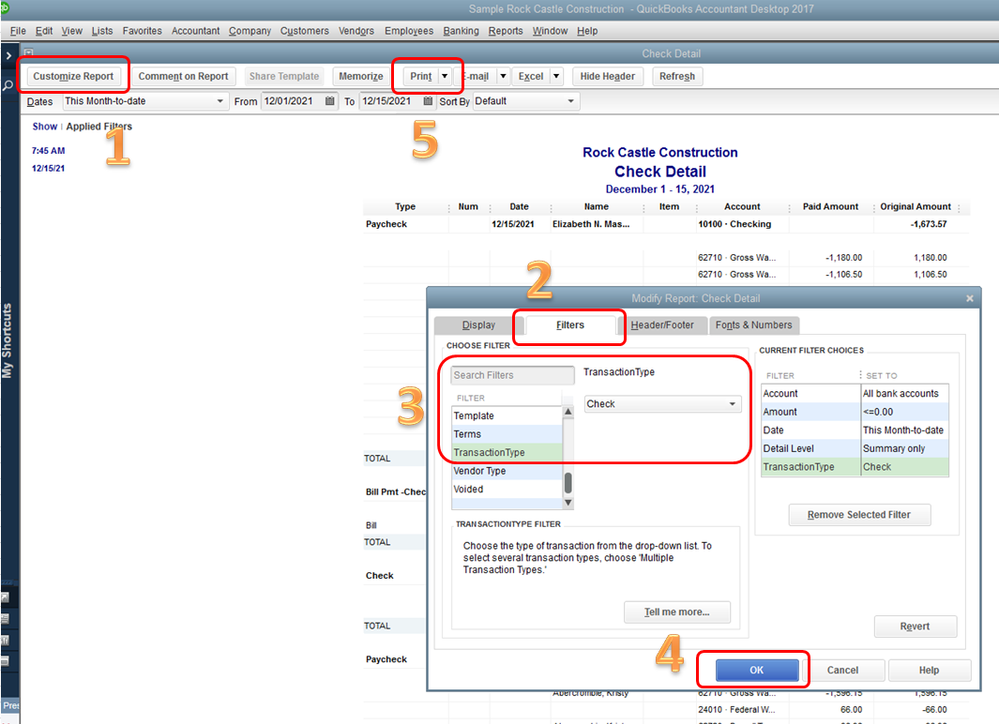Click the Elizabeth N. Mas... name cell

pos(591,224)
